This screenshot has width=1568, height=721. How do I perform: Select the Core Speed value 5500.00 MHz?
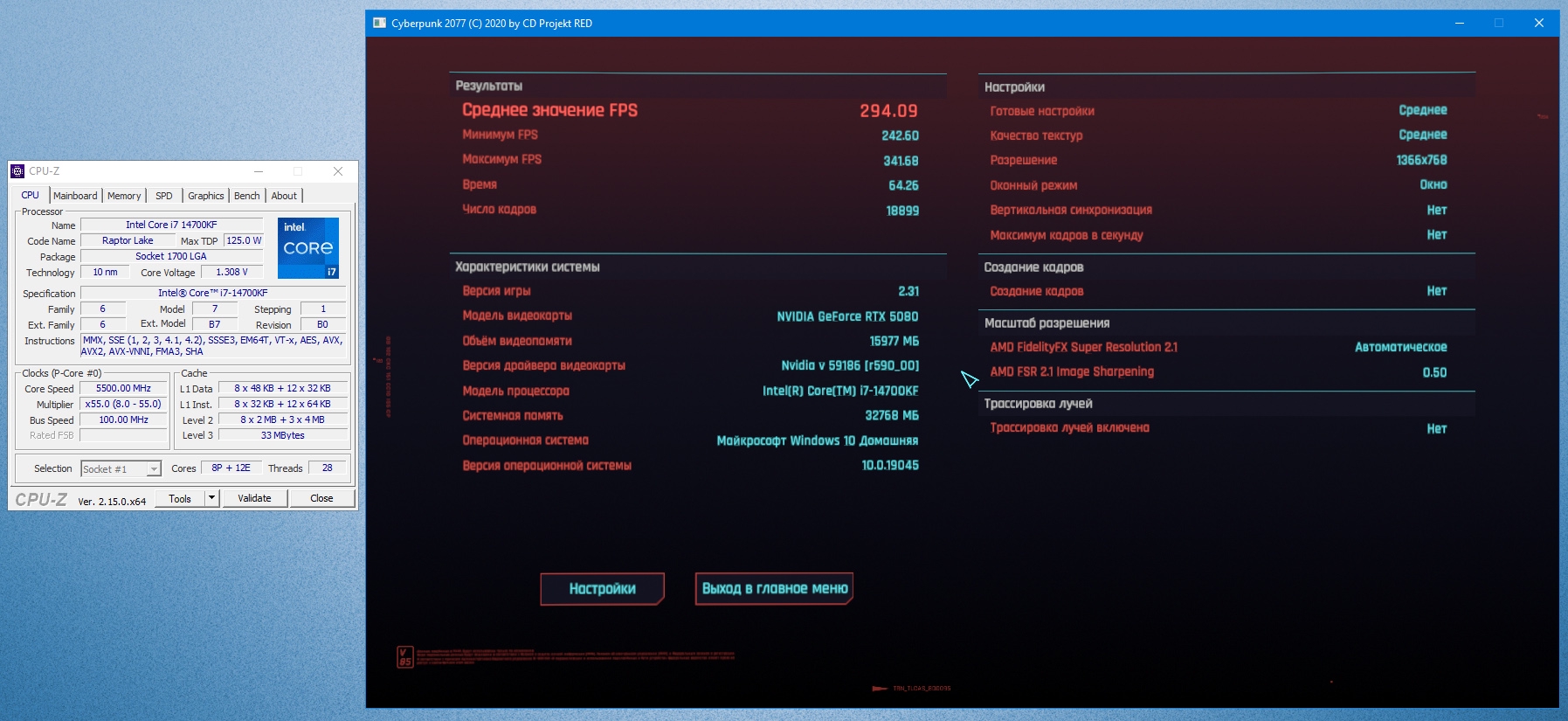(x=123, y=388)
